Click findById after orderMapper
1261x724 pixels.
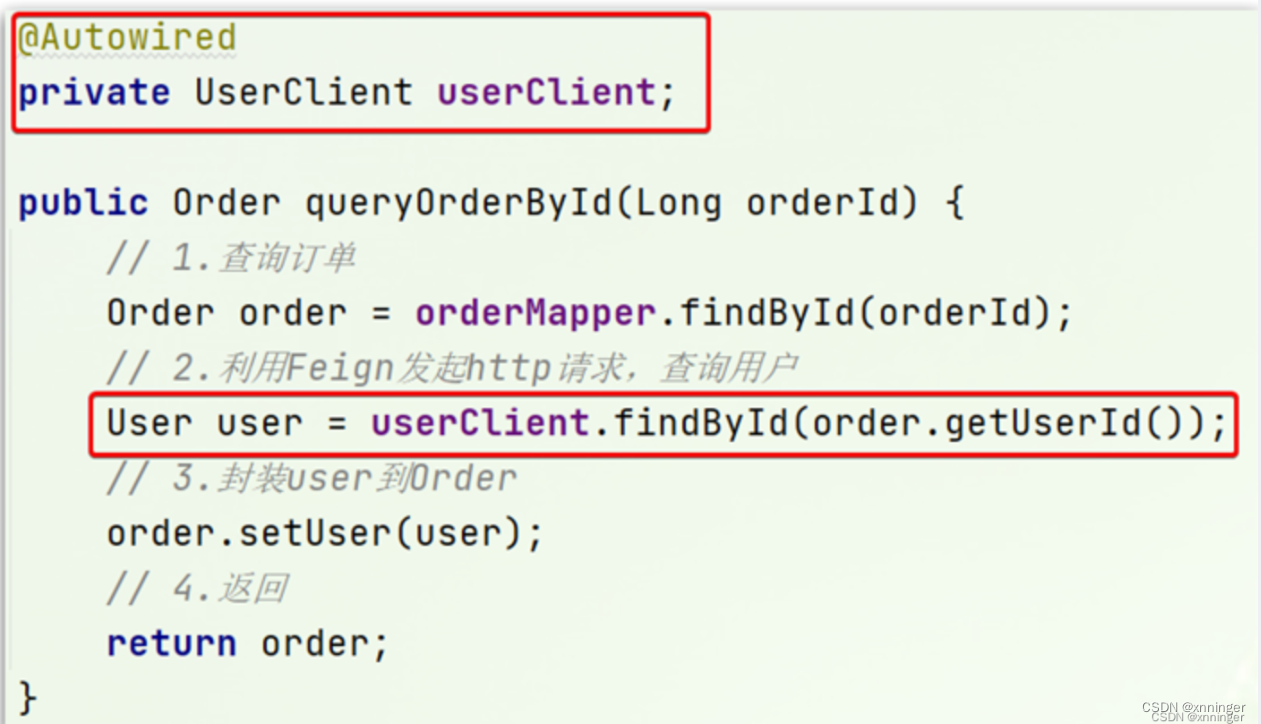point(766,313)
